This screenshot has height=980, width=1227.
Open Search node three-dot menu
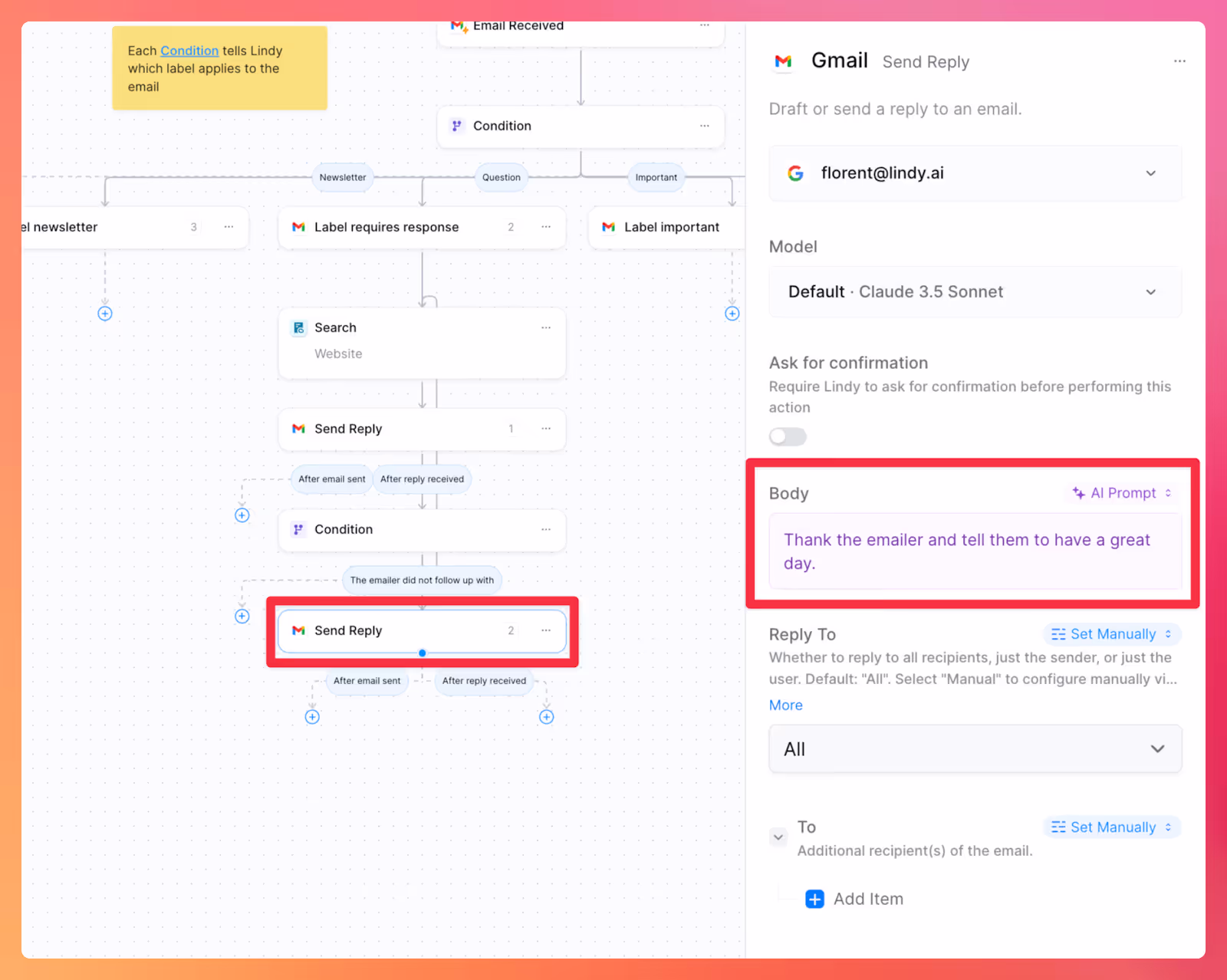546,327
